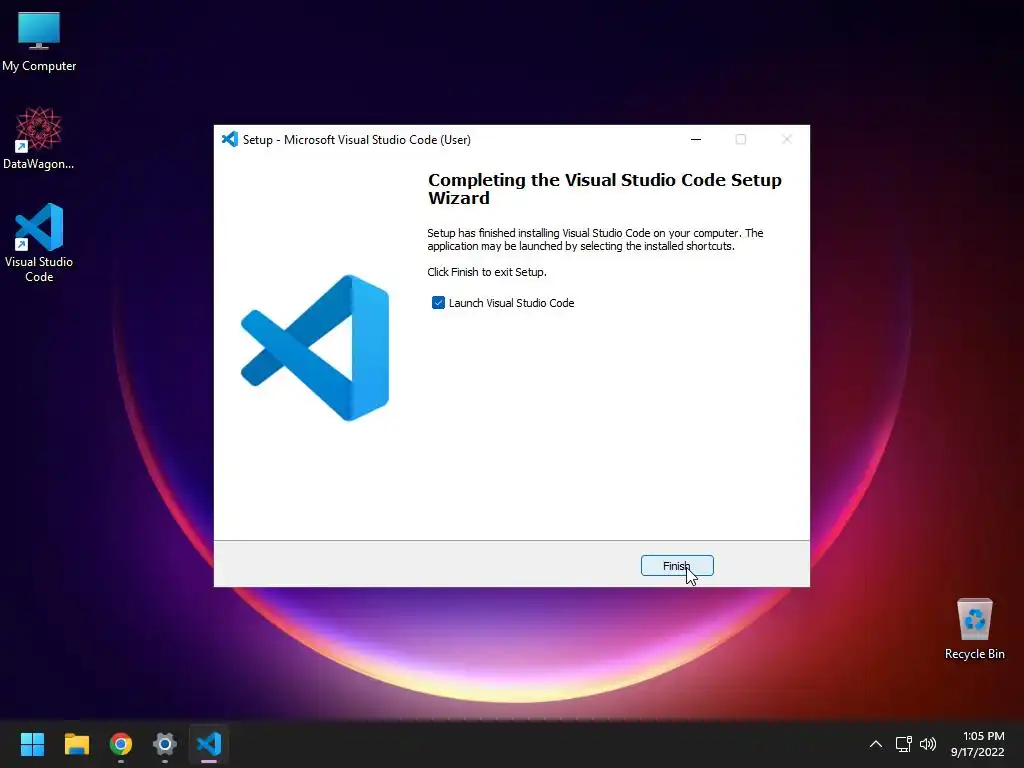Screen dimensions: 1024x768
Task: Click the 'Click Finish to exit Setup.' text
Action: point(487,272)
